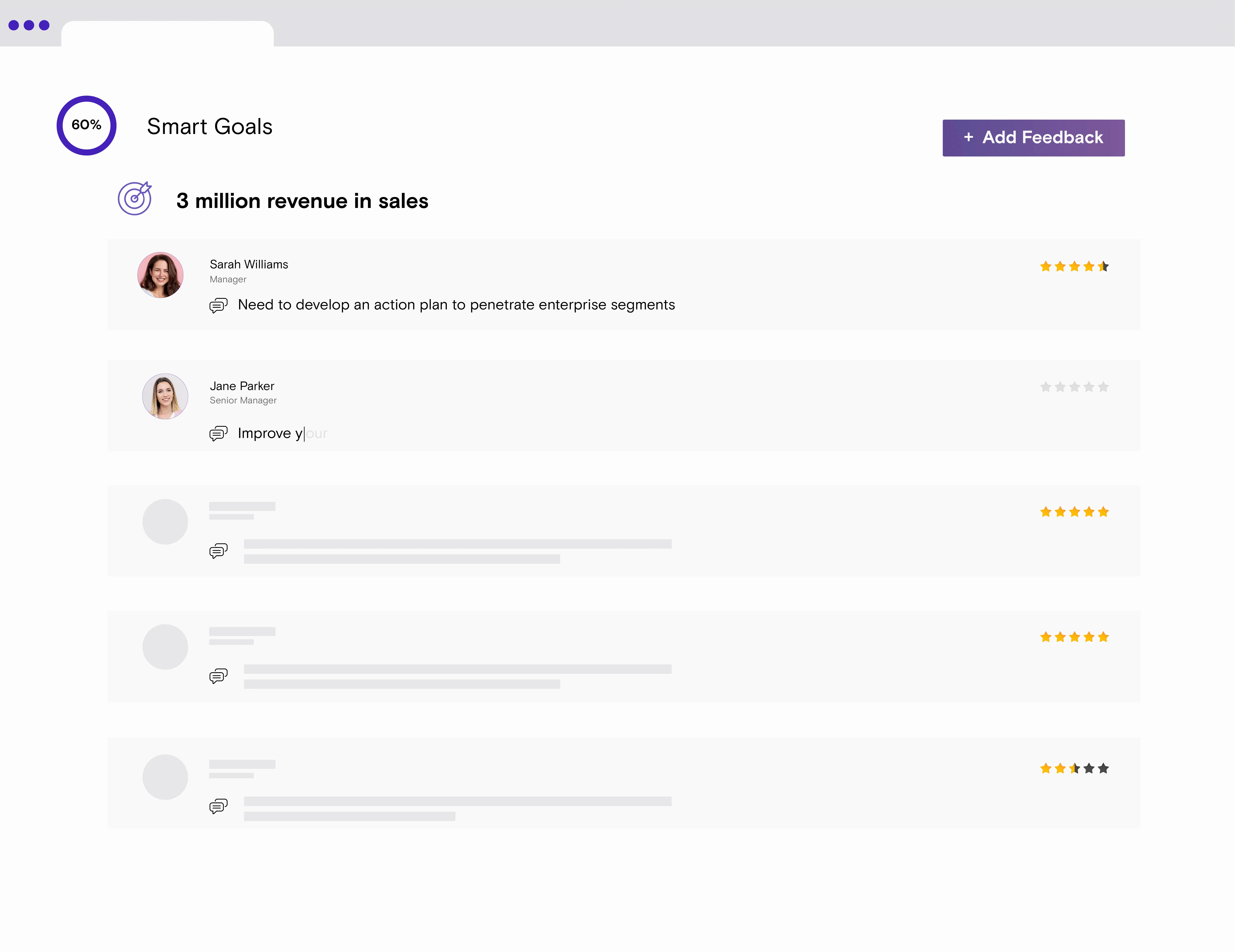Click into the 'Improve y' feedback text field
Image resolution: width=1235 pixels, height=952 pixels.
tap(283, 434)
